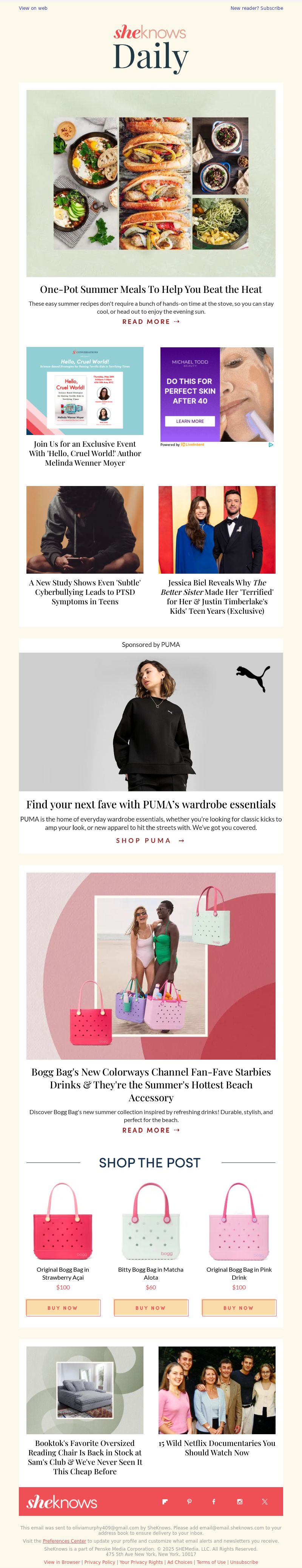This screenshot has width=302, height=1568.
Task: Click the View on web link
Action: tap(33, 9)
